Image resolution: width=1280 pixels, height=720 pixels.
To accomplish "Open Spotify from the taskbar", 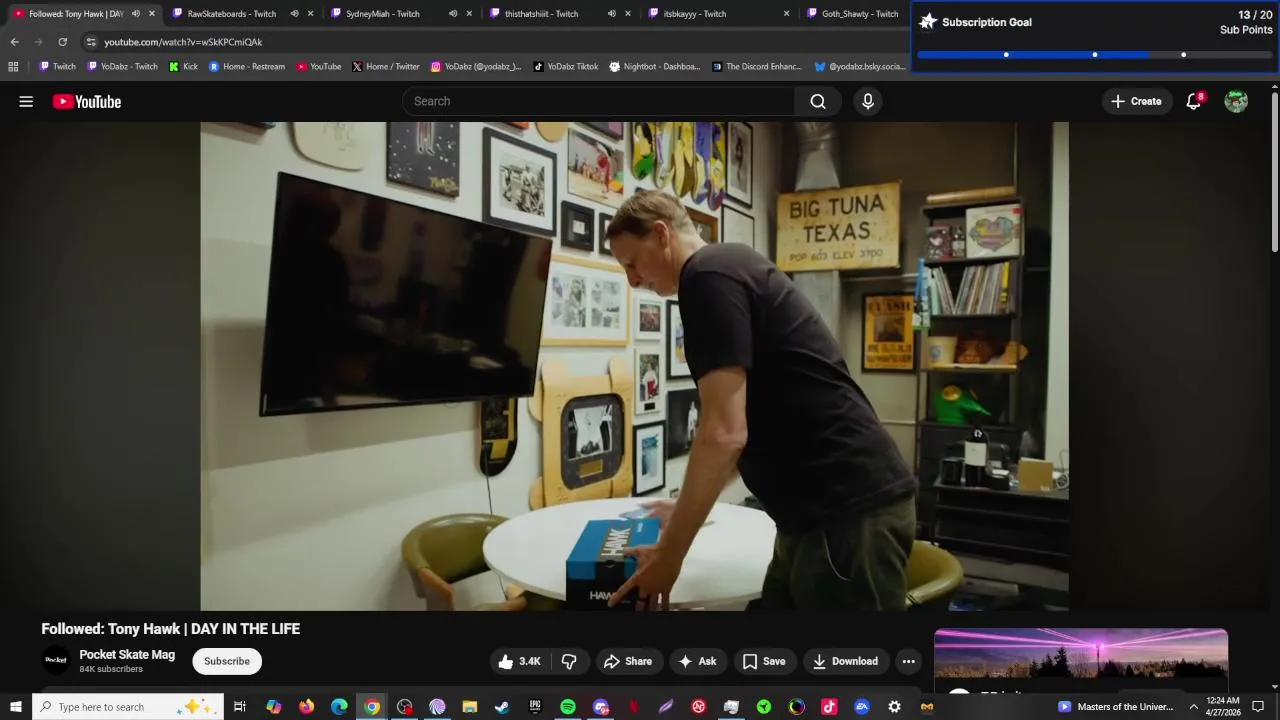I will [x=568, y=707].
